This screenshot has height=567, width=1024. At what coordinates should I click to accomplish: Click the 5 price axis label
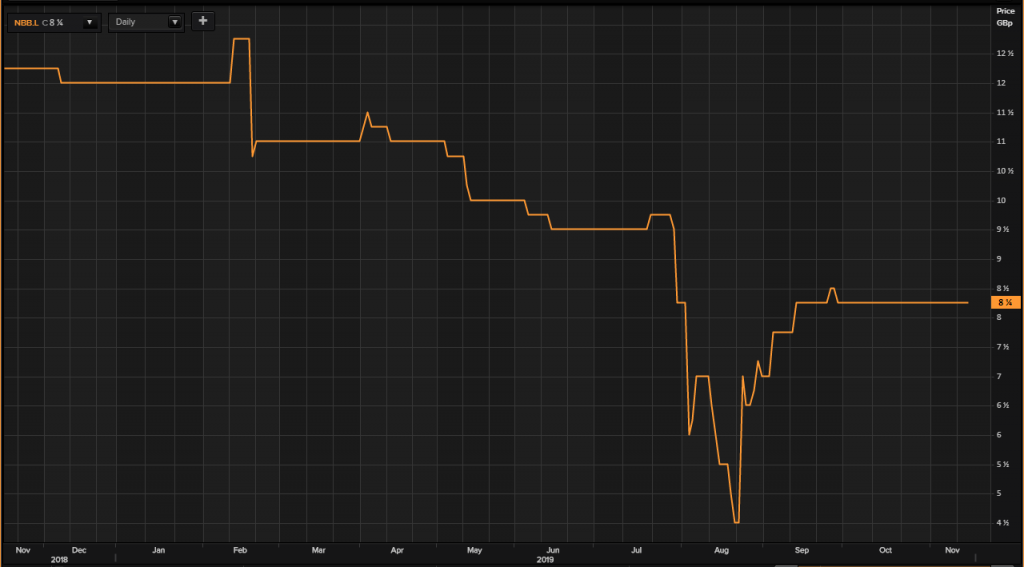999,494
